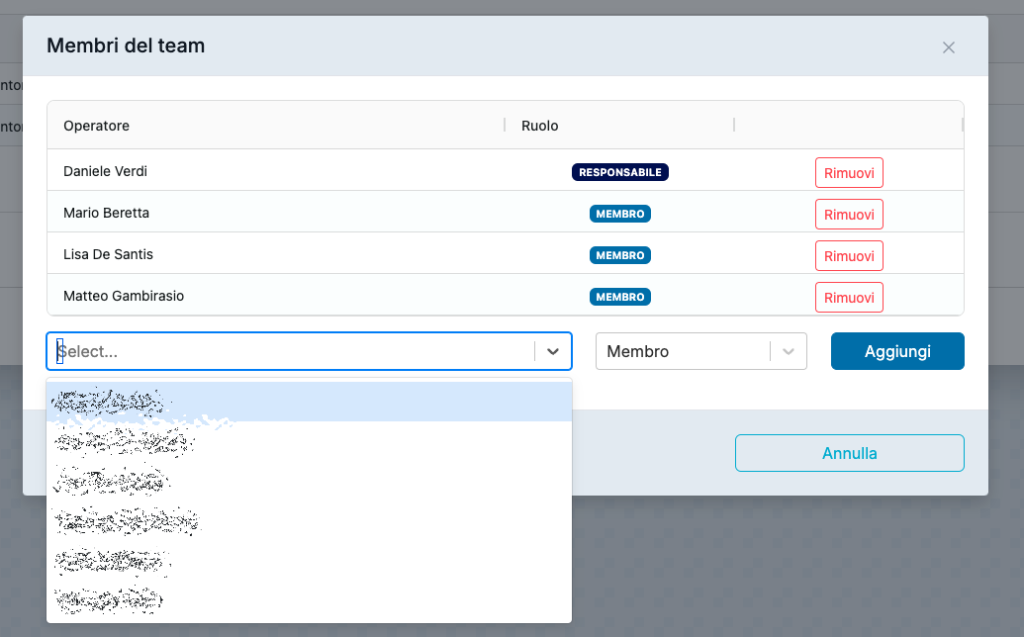Cancel with the Annulla button
The width and height of the screenshot is (1024, 637).
pyautogui.click(x=849, y=453)
